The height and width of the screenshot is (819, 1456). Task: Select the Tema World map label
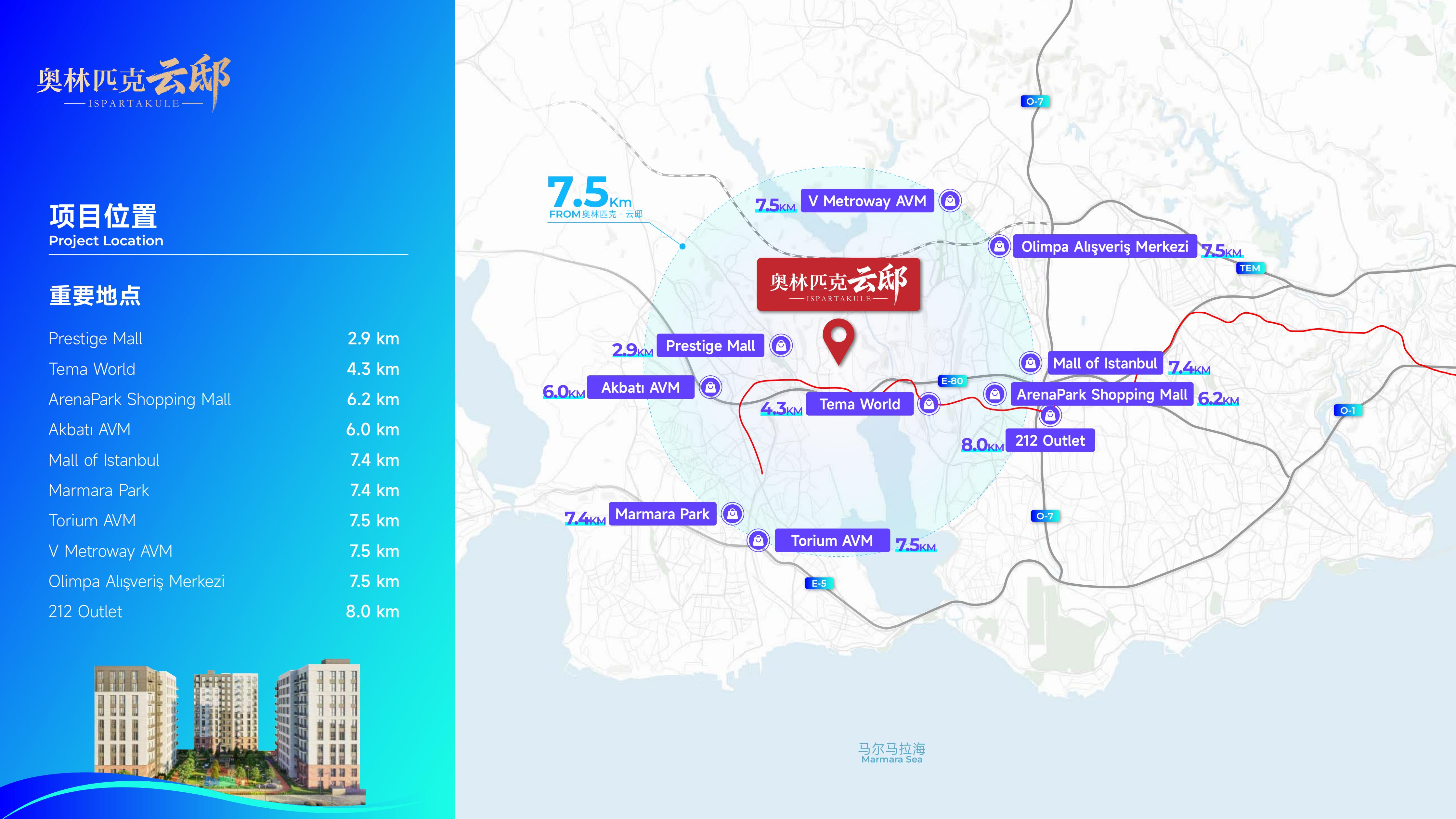[x=860, y=404]
